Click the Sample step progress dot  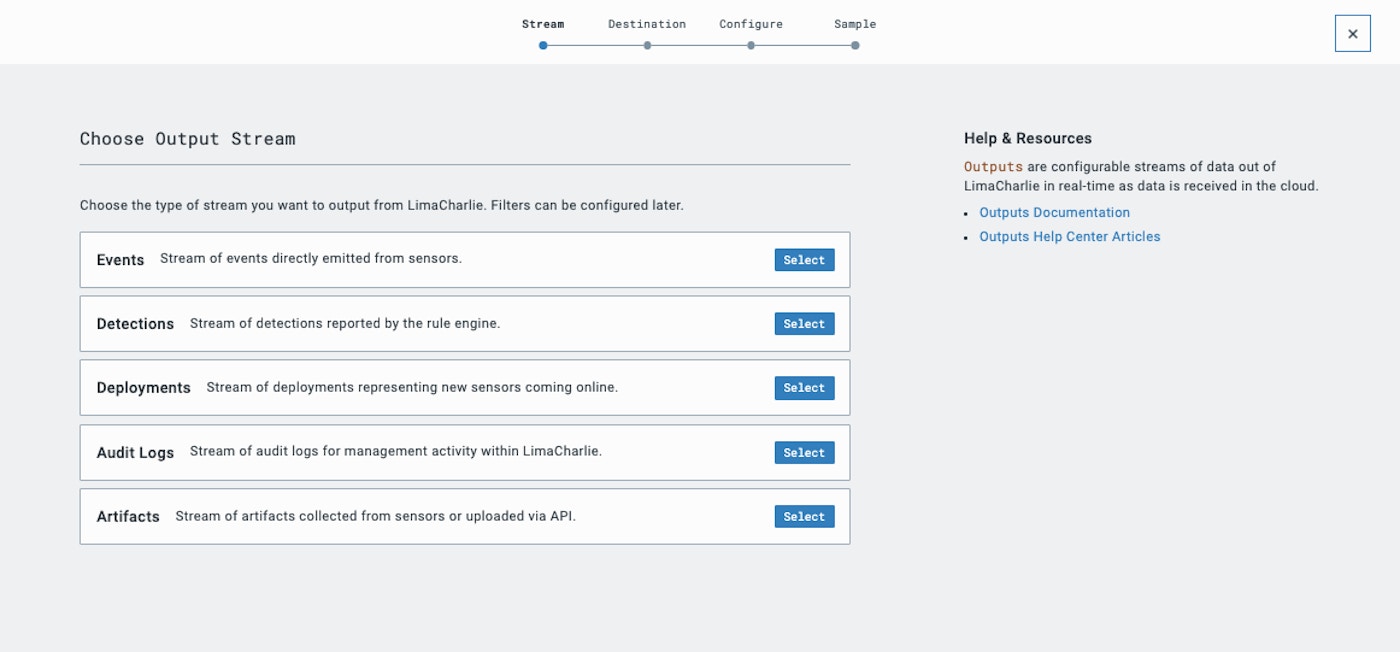tap(855, 45)
